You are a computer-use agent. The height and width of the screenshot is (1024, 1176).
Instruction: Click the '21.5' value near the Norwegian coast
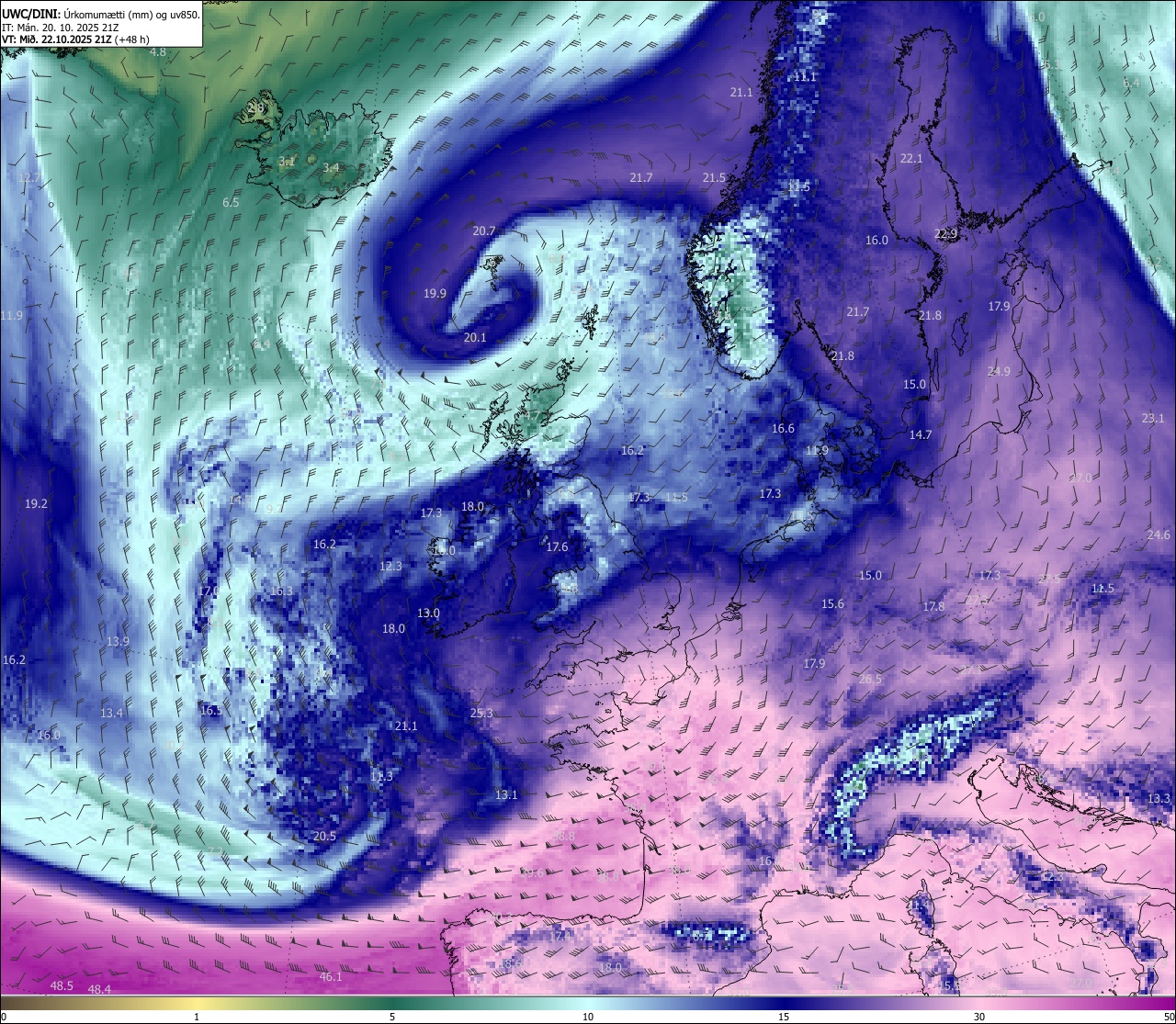(x=714, y=178)
